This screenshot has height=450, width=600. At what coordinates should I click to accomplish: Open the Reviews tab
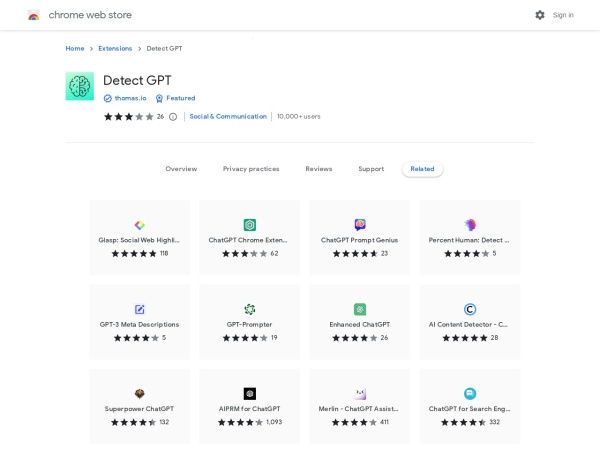coord(319,169)
